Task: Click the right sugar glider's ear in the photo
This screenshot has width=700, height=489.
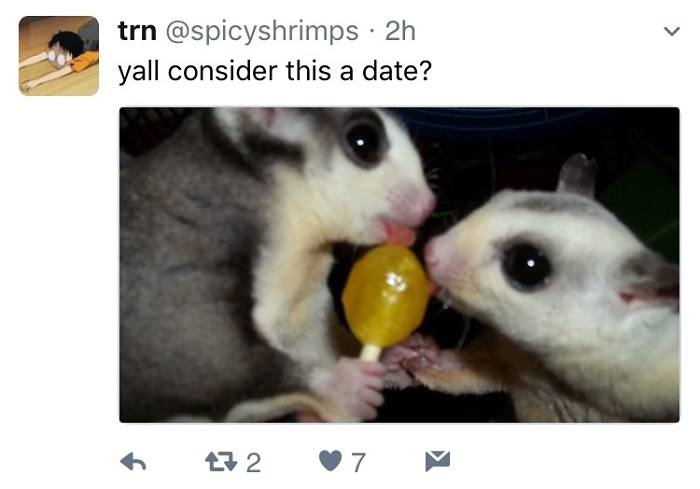Action: pyautogui.click(x=578, y=175)
